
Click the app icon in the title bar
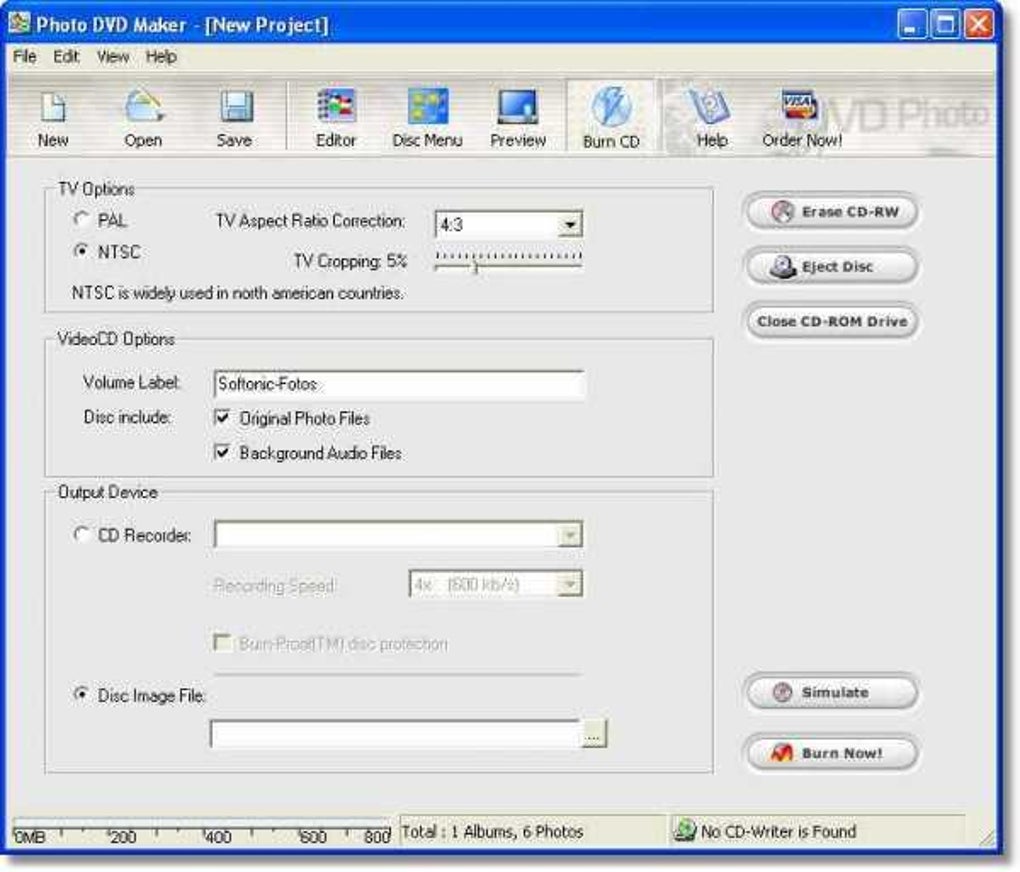click(x=20, y=23)
